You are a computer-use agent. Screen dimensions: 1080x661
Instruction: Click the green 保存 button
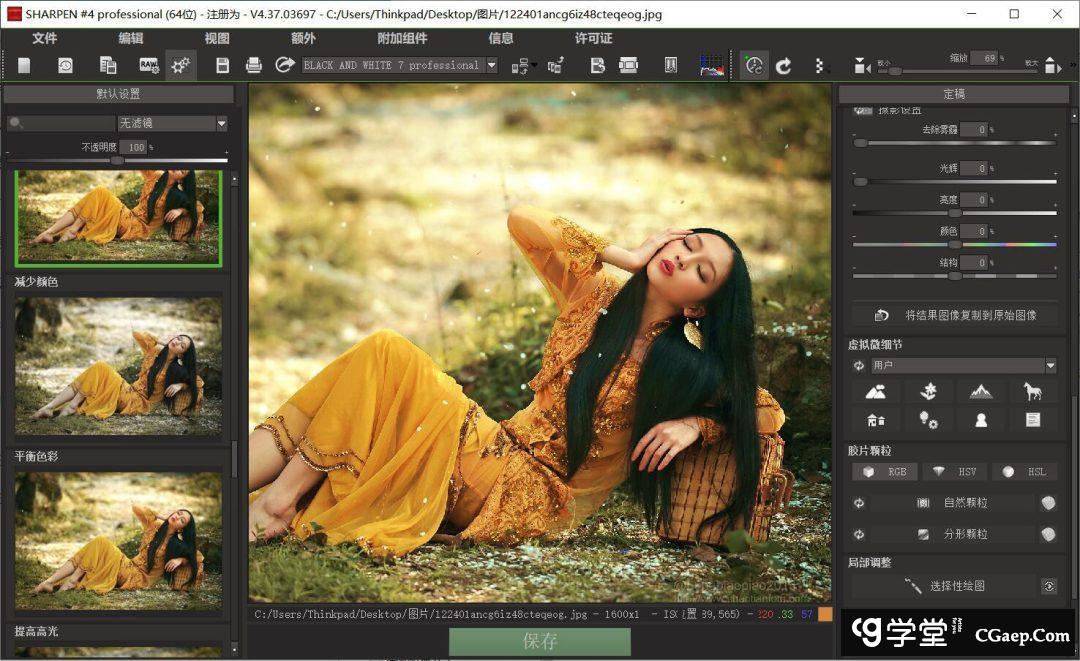pos(539,642)
